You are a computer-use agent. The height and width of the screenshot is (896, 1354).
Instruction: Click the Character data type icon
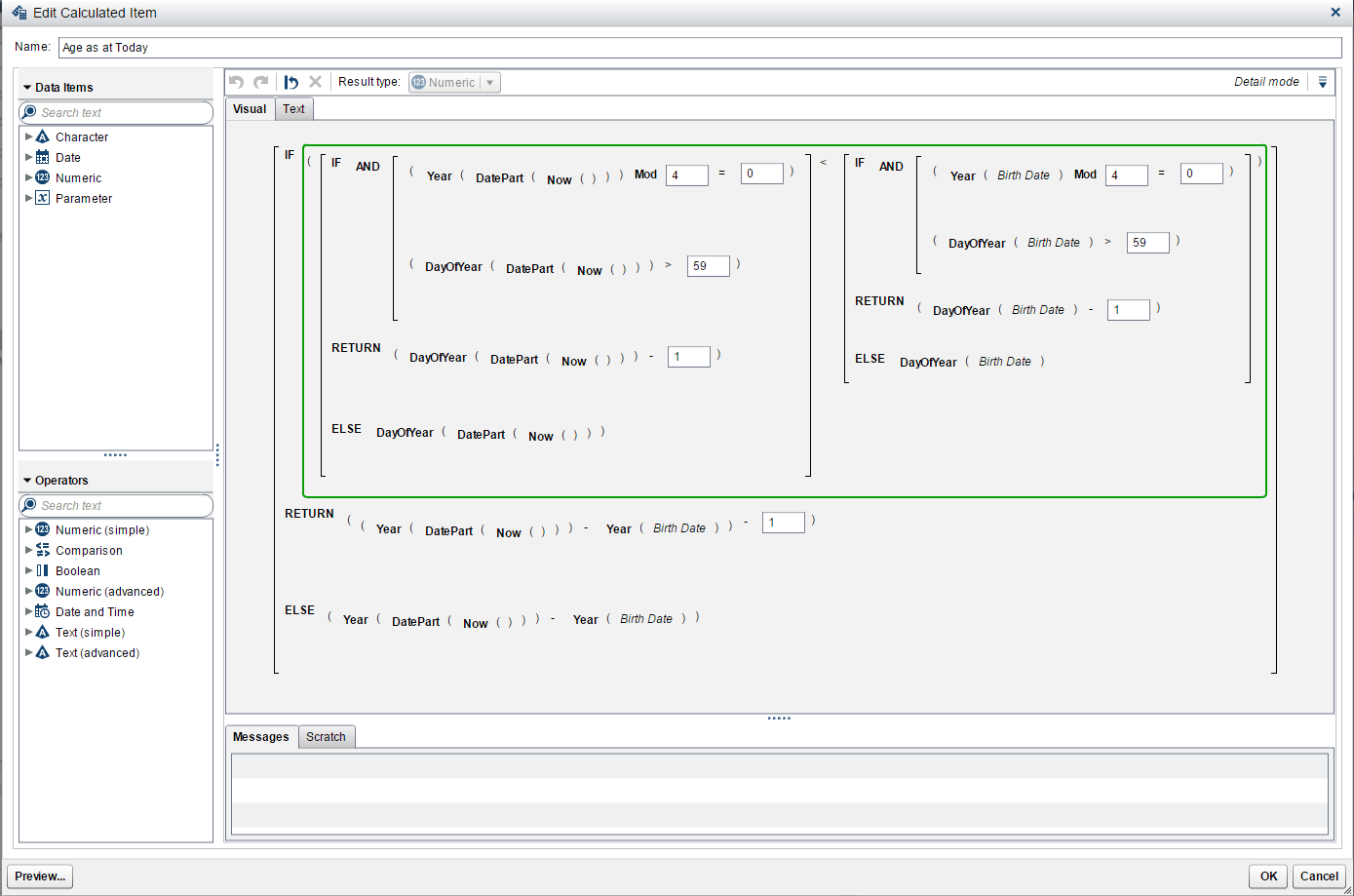click(43, 136)
